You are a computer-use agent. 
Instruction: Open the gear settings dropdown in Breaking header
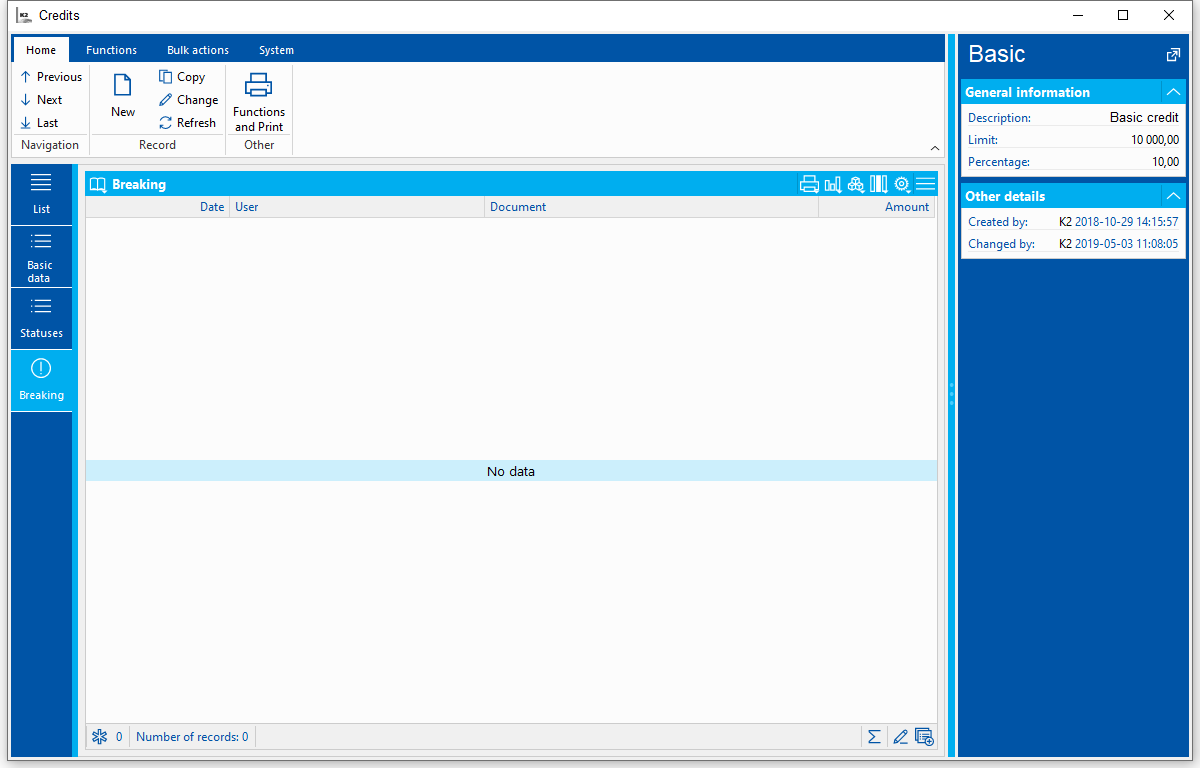902,184
